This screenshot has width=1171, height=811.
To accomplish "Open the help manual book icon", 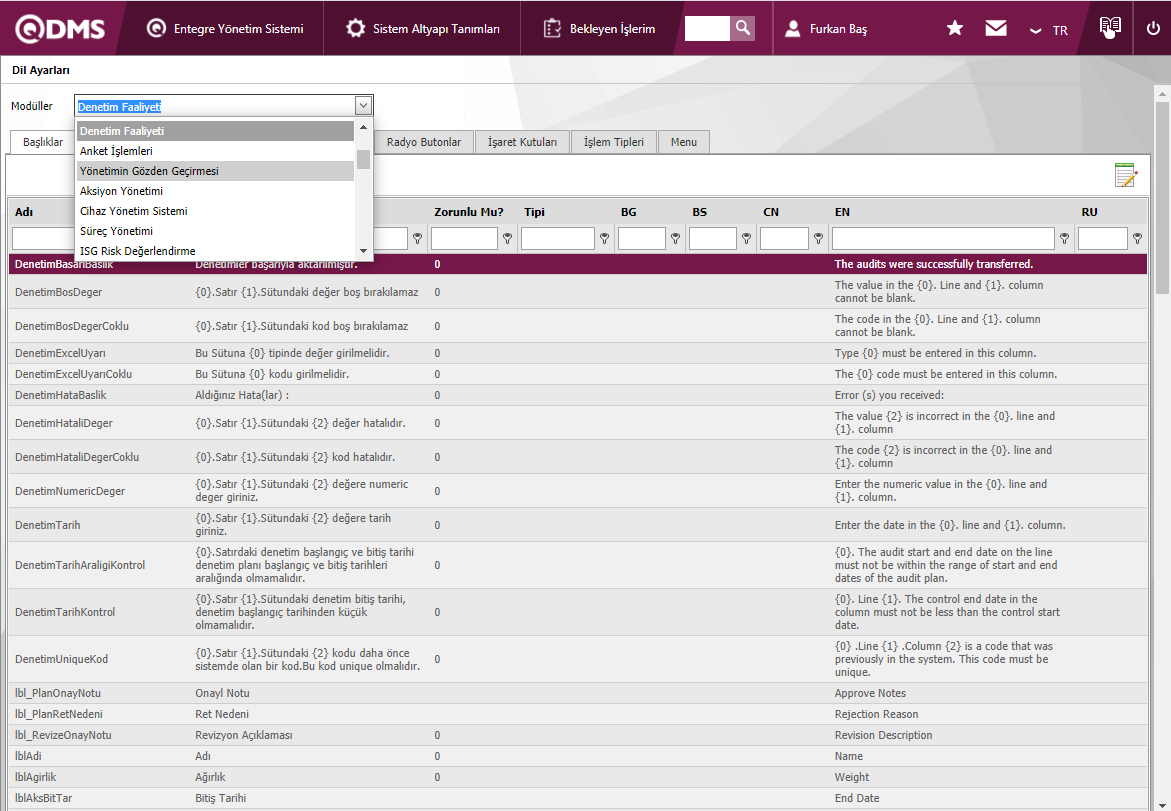I will 1110,28.
